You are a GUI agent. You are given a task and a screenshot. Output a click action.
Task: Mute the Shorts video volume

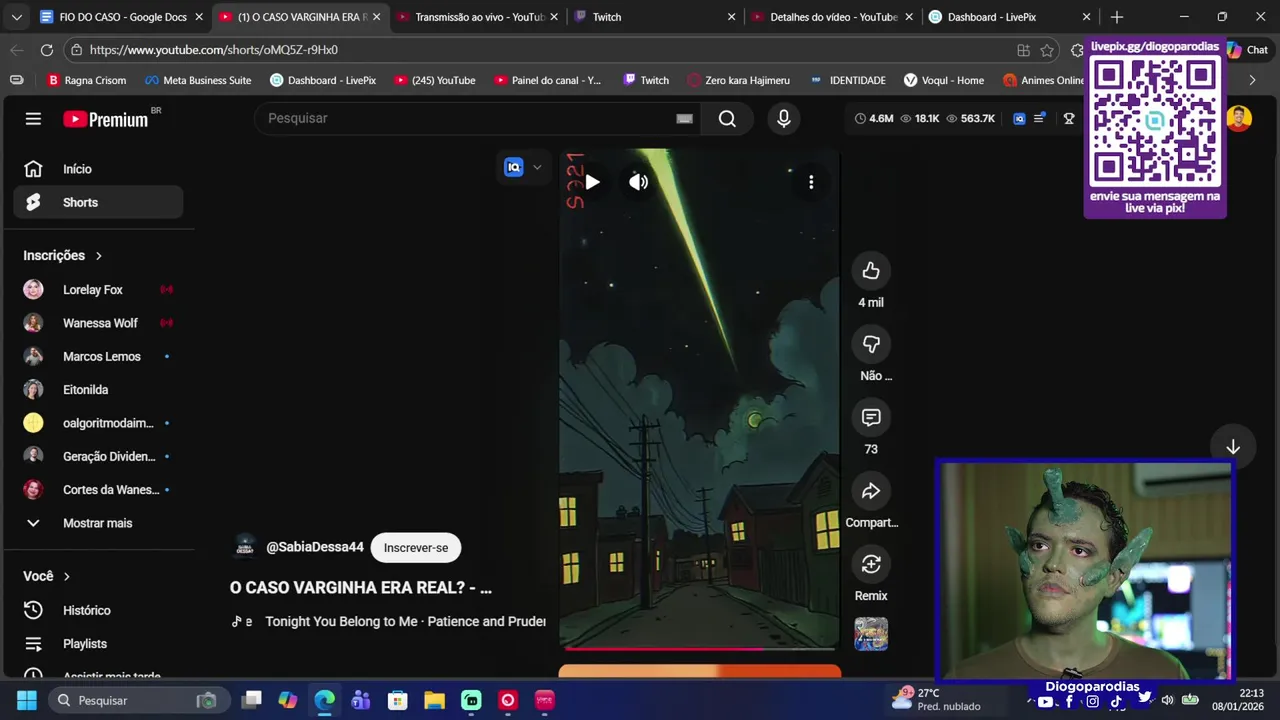point(638,182)
